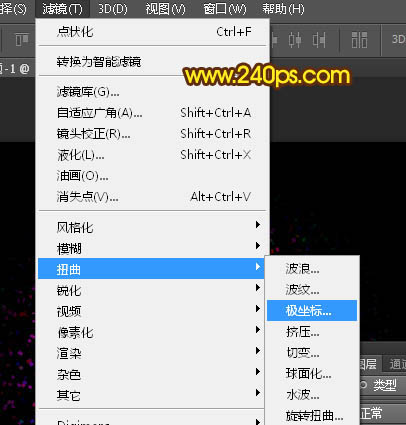Open the 视图 menu in menu bar
This screenshot has height=425, width=406.
[165, 9]
